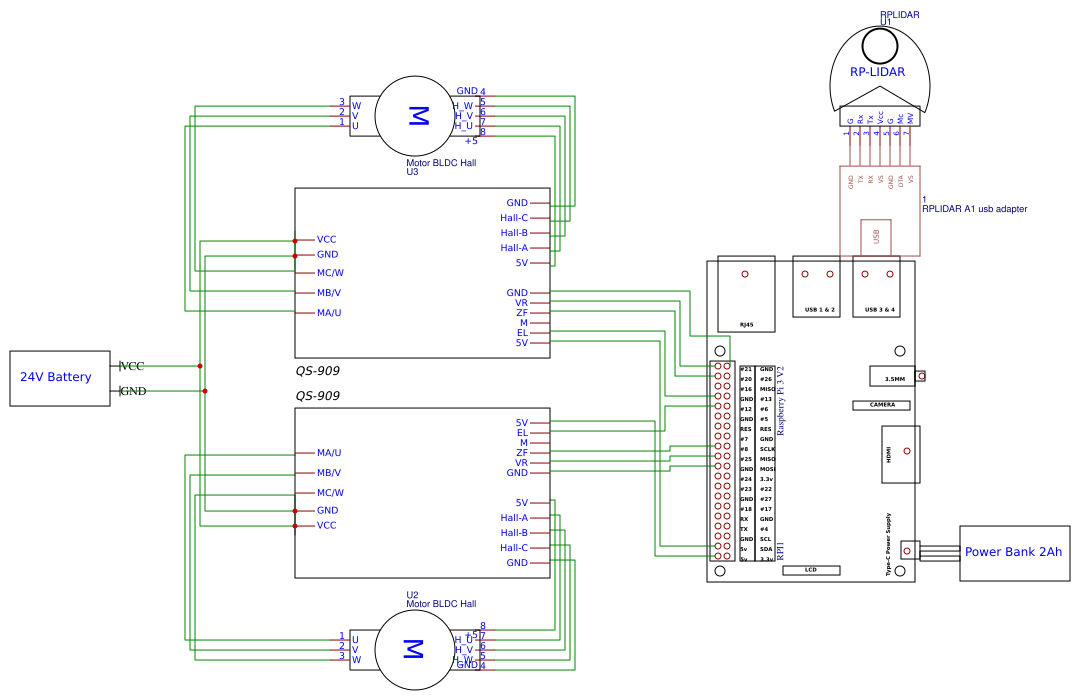Screen dimensions: 1080x700
Task: Select the RP-LIDAR label on the sensor
Action: (877, 72)
